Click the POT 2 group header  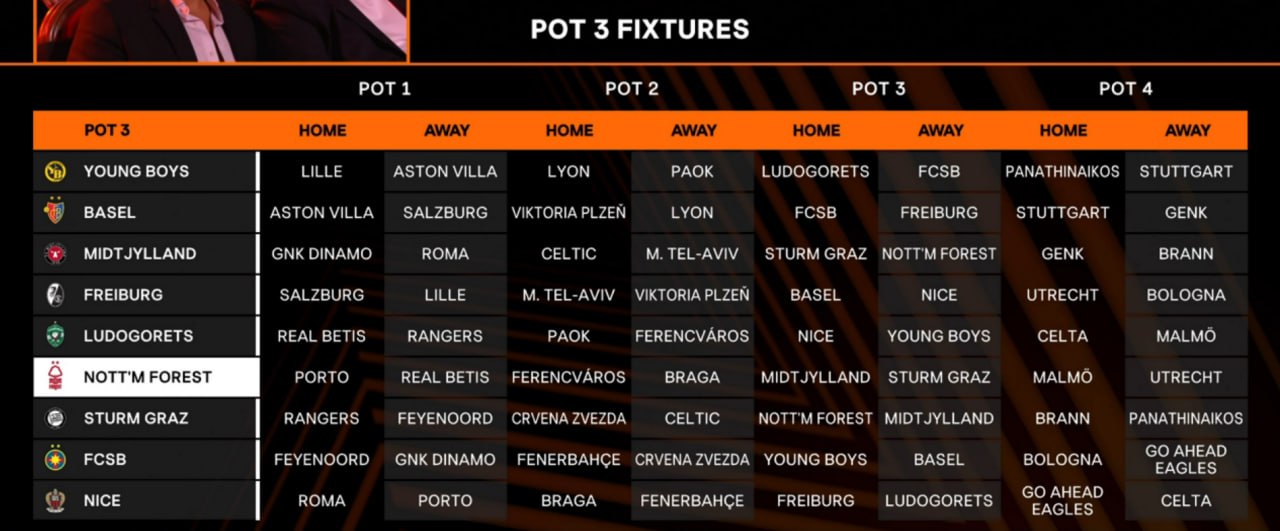631,89
